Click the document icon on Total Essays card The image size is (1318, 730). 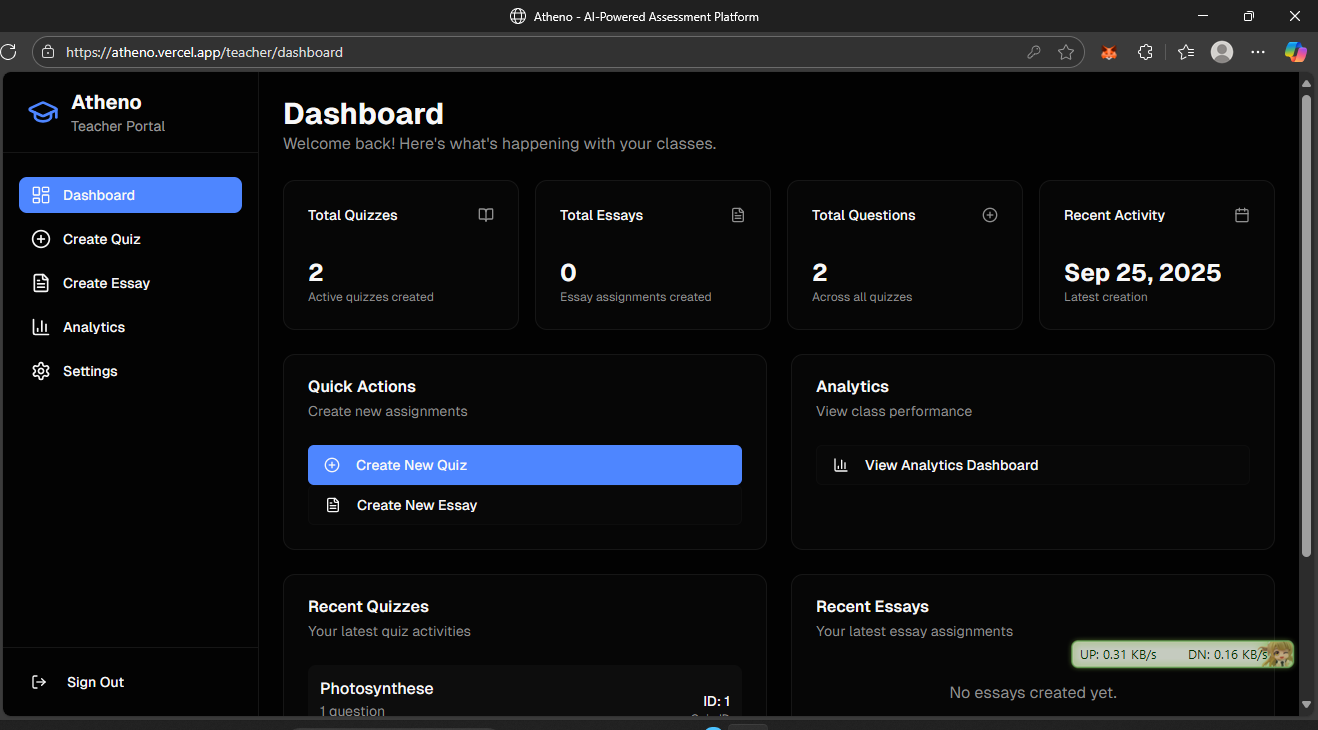738,215
